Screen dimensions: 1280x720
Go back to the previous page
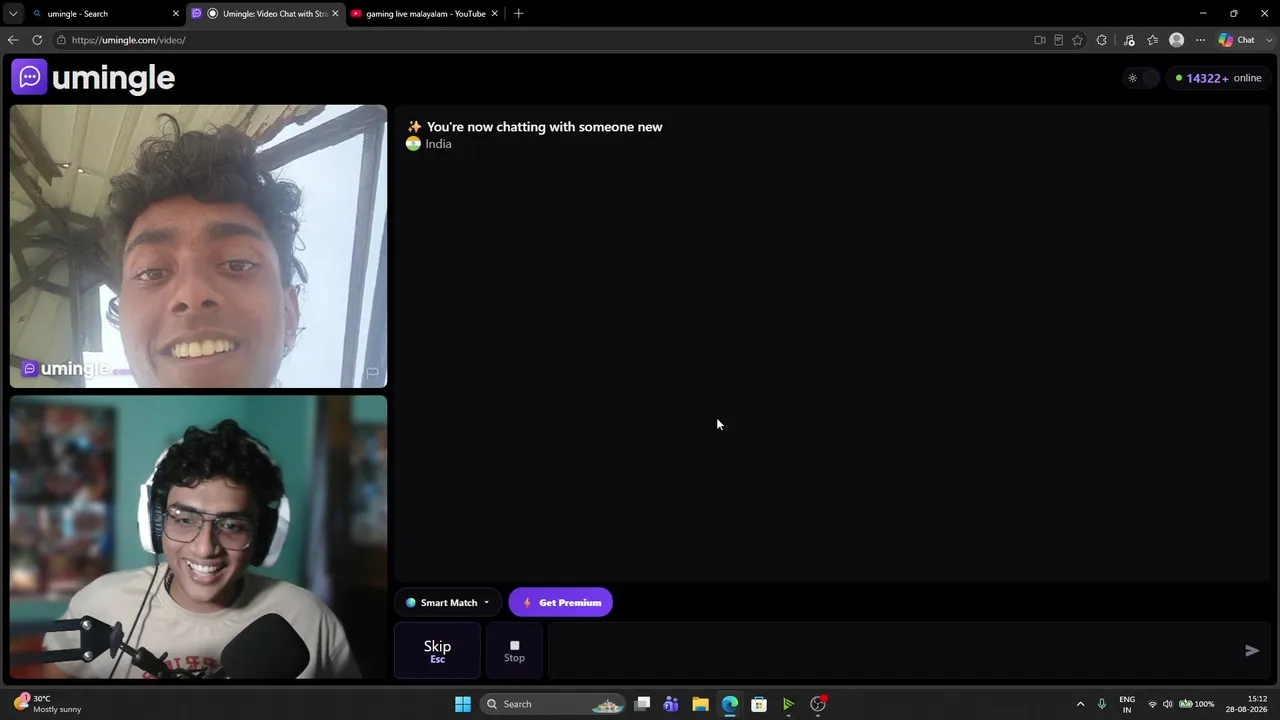pos(12,40)
